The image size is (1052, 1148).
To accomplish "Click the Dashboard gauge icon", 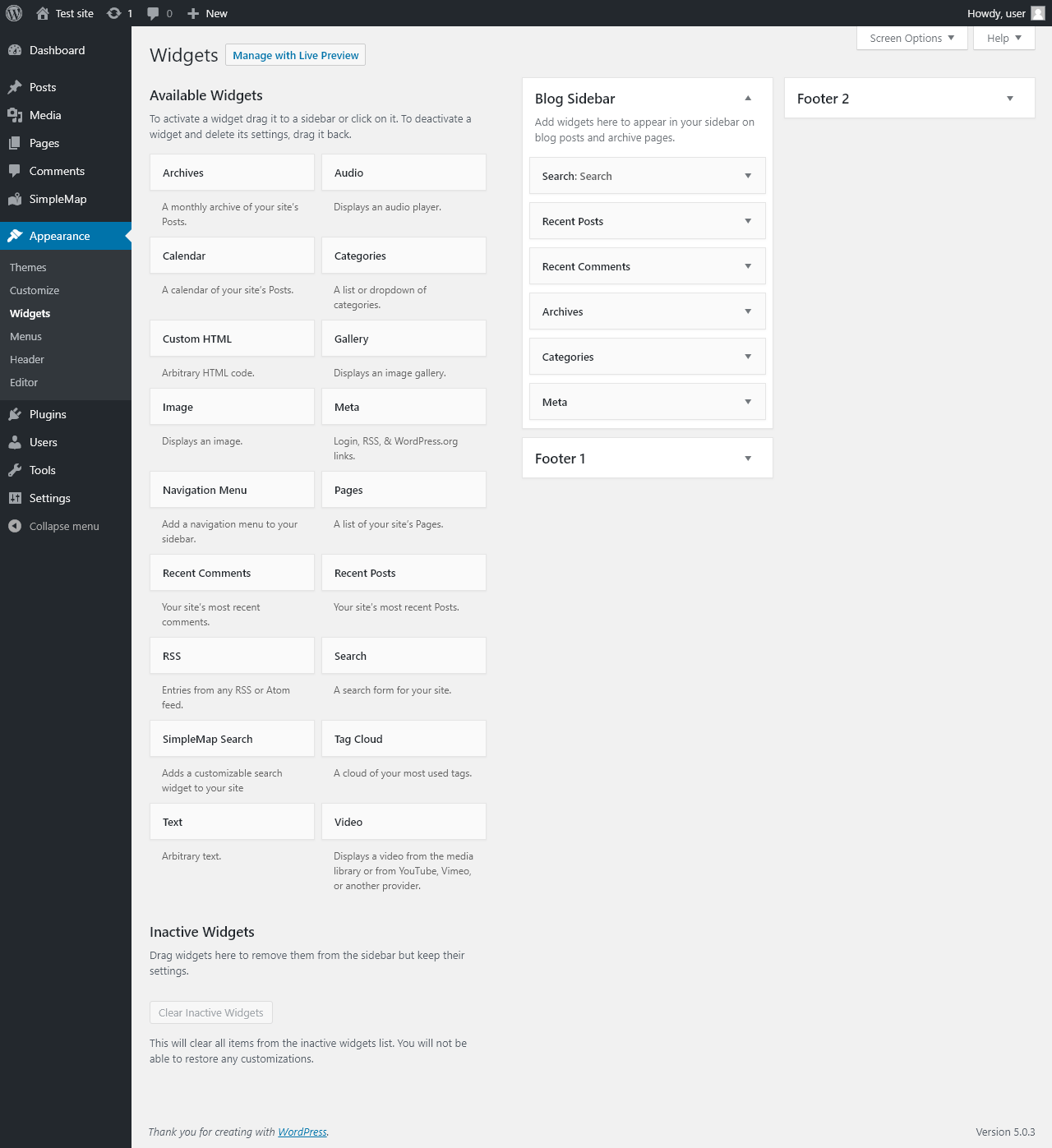I will pos(15,50).
